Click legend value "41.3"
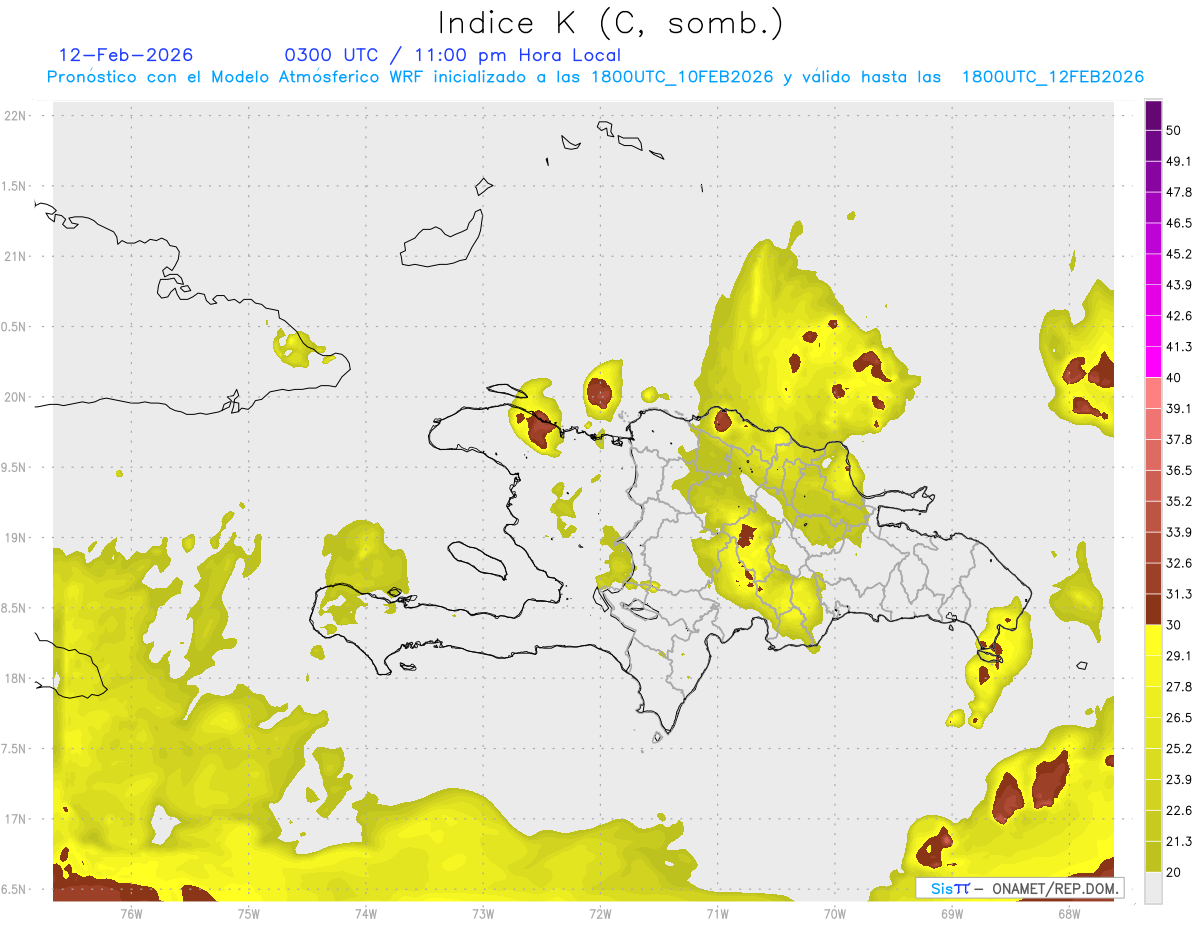Viewport: 1200px width, 927px height. (x=1179, y=347)
